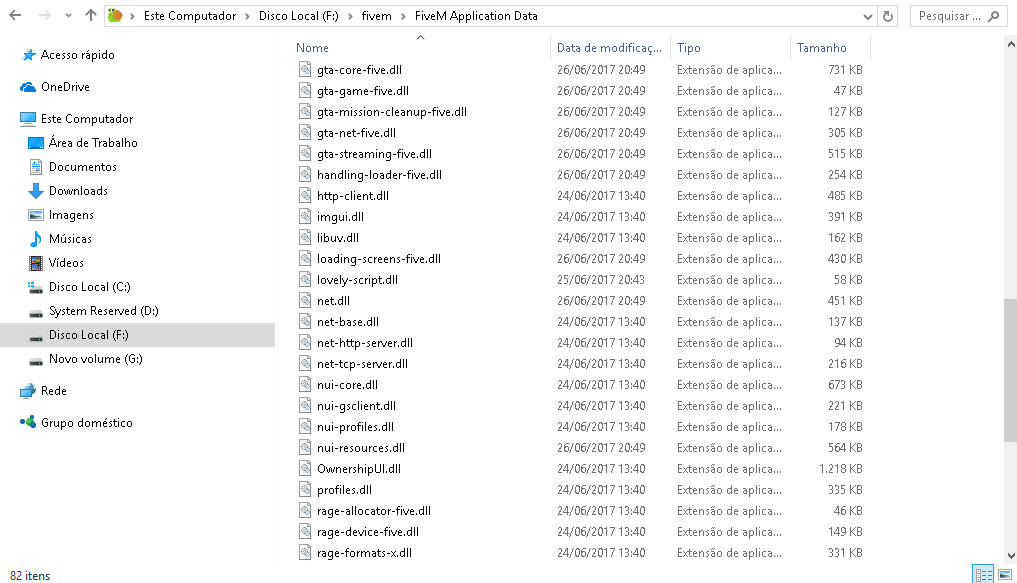The width and height of the screenshot is (1017, 583).
Task: Go up one folder level
Action: (91, 16)
